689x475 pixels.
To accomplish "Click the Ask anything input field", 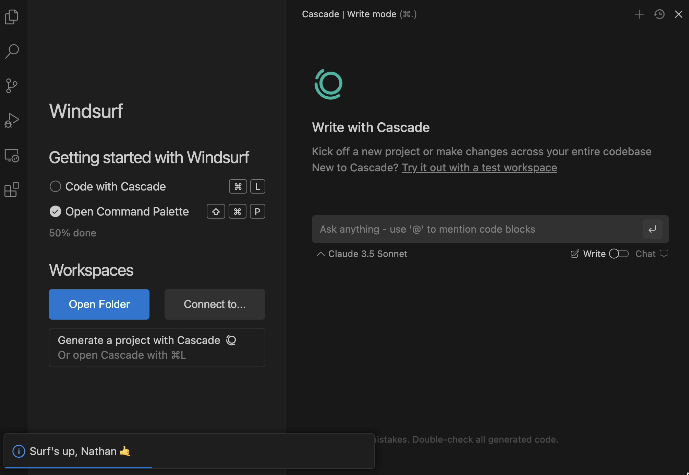I will [x=475, y=229].
